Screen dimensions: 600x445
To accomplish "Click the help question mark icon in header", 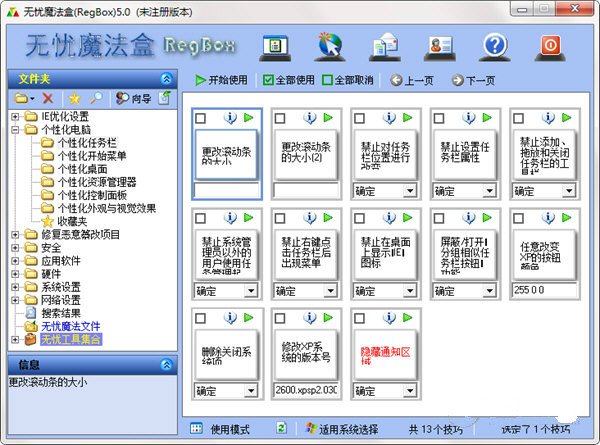I will pyautogui.click(x=495, y=46).
